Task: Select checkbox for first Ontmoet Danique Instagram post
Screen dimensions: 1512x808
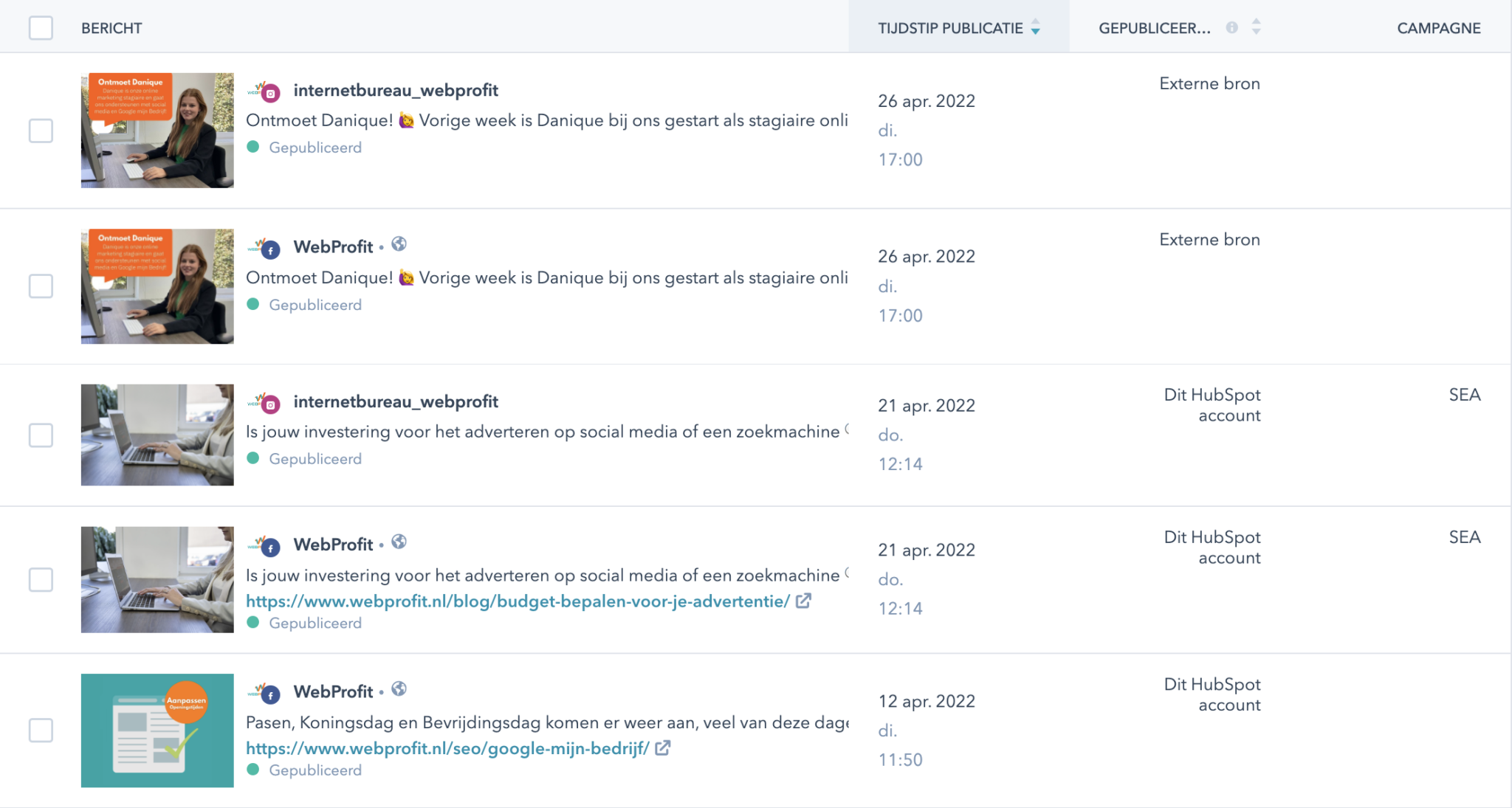Action: pos(41,131)
